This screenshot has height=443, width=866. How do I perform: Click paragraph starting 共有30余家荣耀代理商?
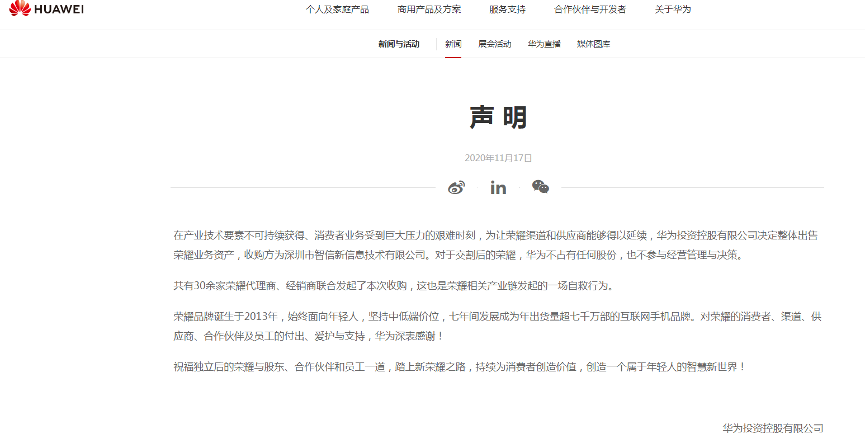tap(393, 286)
